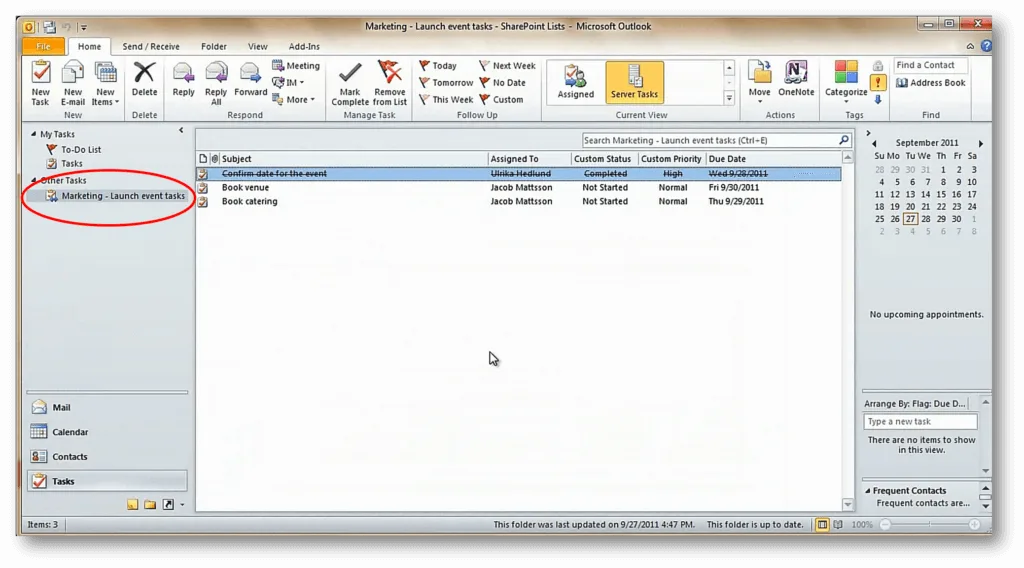This screenshot has height=568, width=1024.
Task: Adjust the zoom slider in status bar
Action: click(929, 524)
